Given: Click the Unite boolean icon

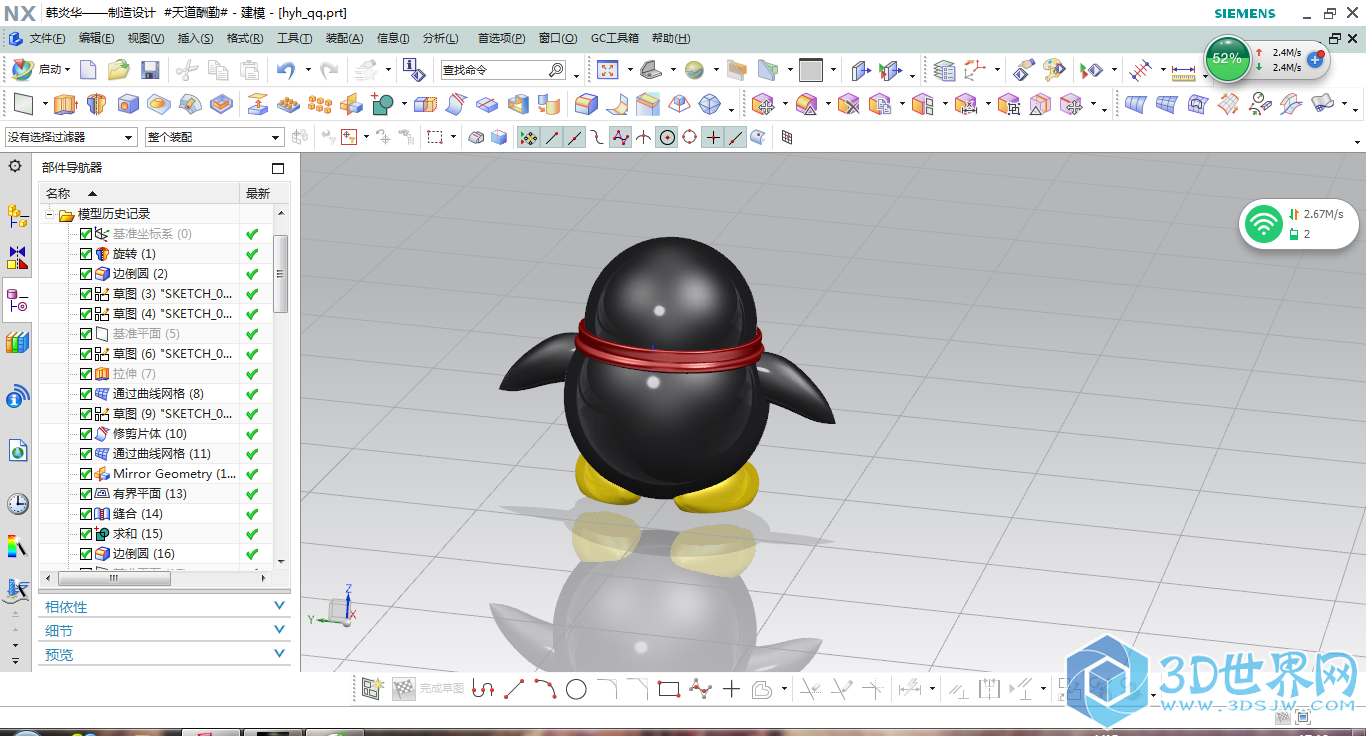Looking at the screenshot, I should (x=382, y=104).
